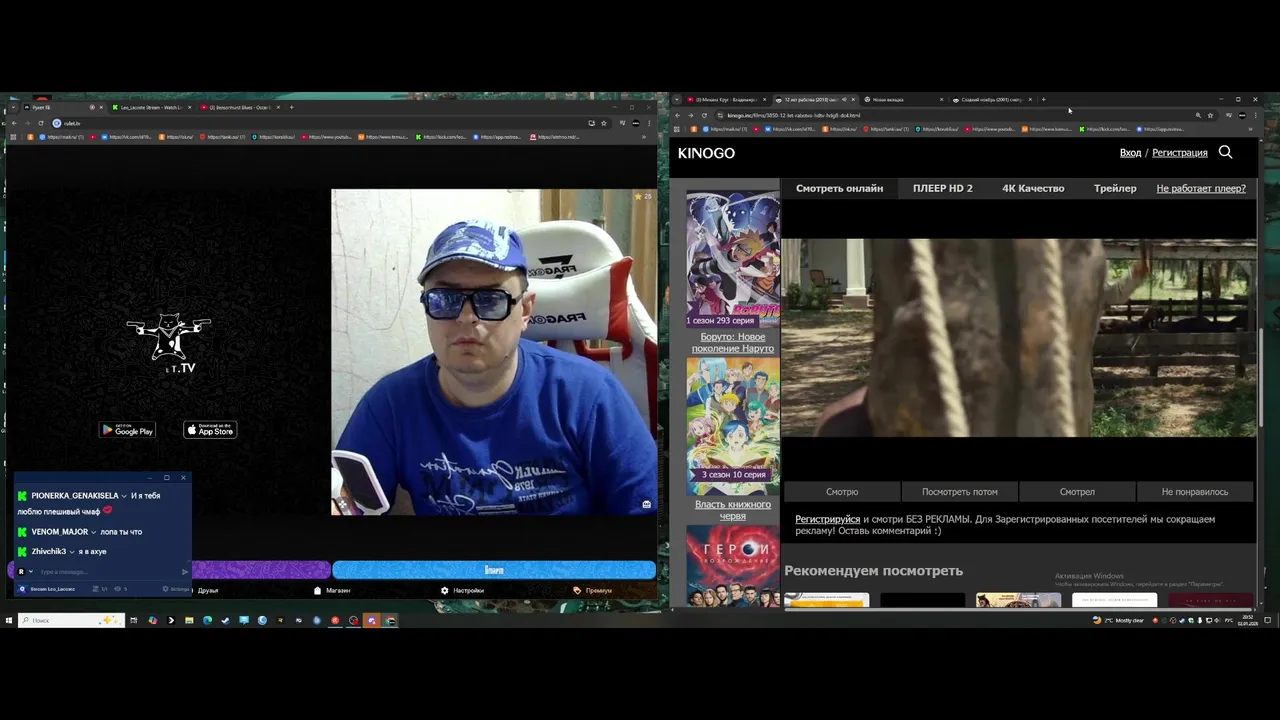
Task: Go forward in the KINOGO browser window
Action: click(x=690, y=115)
